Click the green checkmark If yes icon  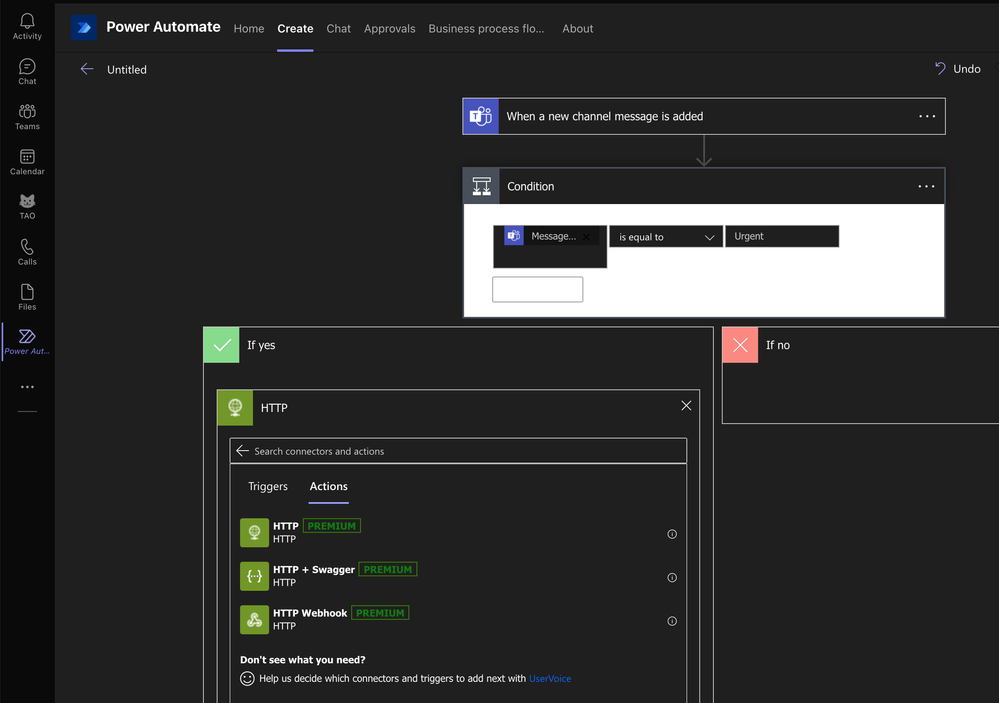pos(222,345)
